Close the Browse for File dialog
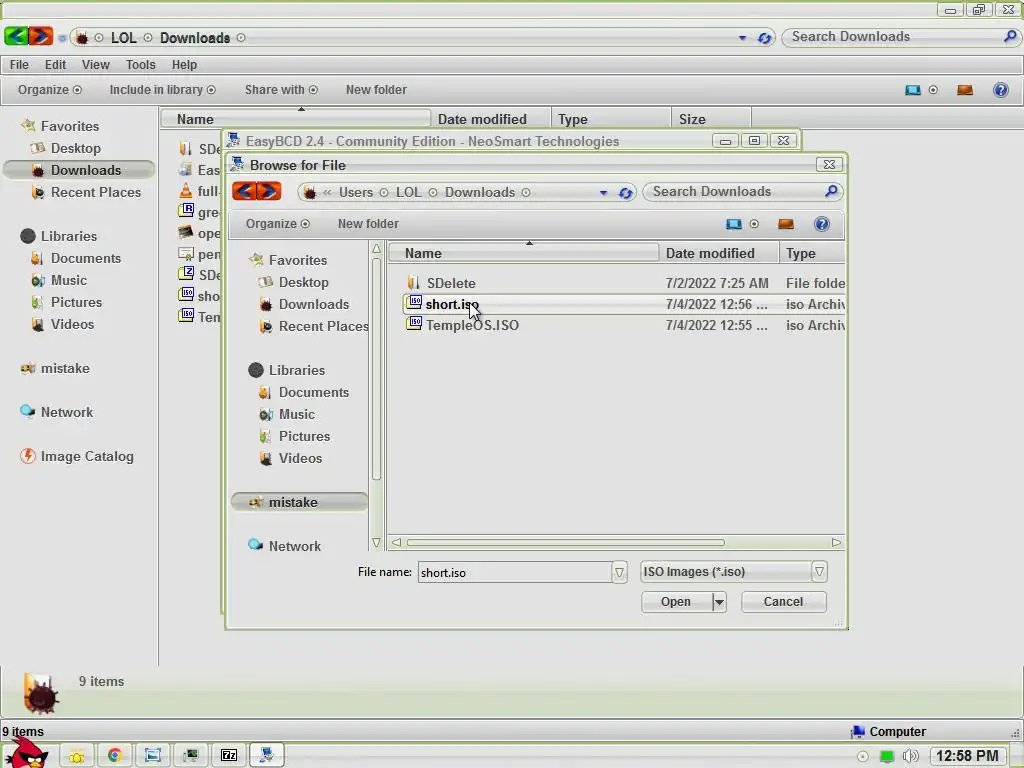The width and height of the screenshot is (1024, 768). [x=829, y=165]
